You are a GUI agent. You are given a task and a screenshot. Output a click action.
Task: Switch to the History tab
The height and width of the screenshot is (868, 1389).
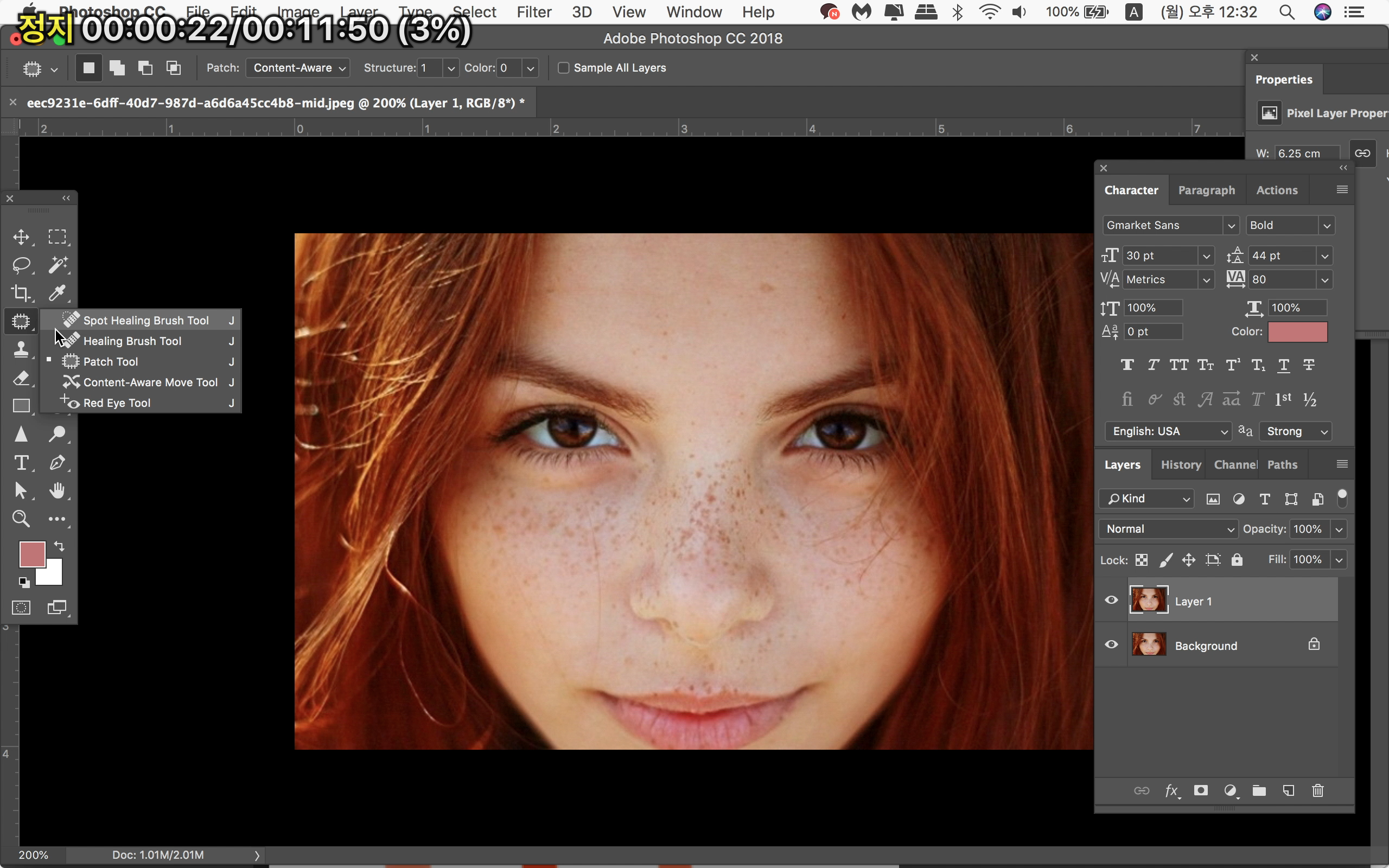tap(1181, 465)
